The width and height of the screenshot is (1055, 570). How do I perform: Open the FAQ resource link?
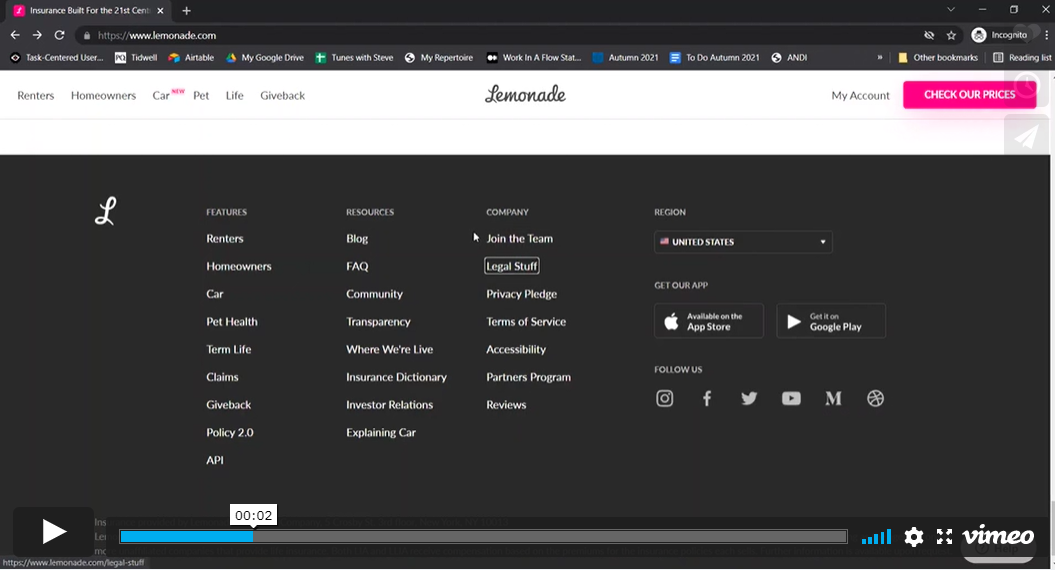(357, 266)
